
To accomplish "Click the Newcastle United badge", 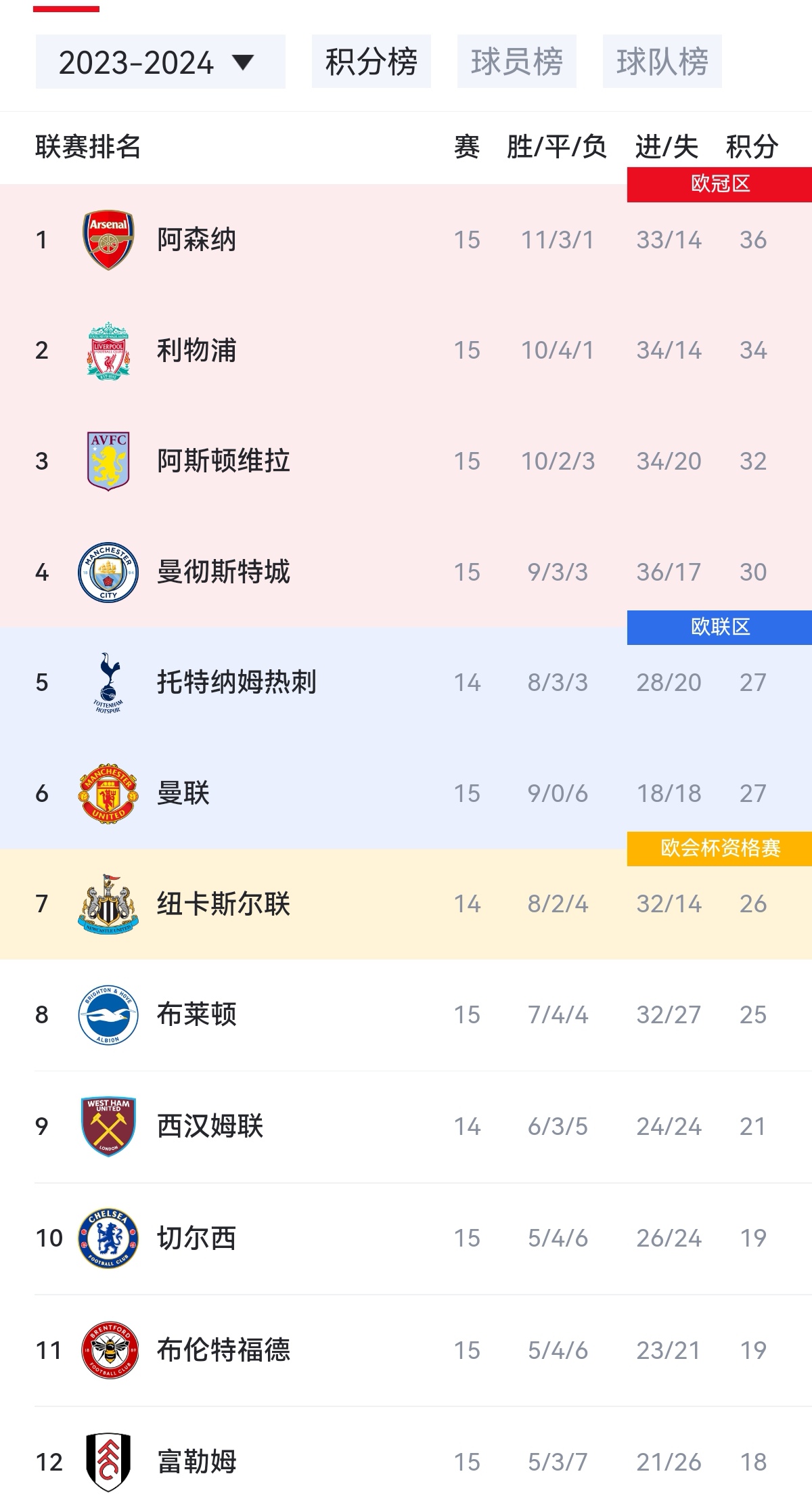I will click(107, 904).
